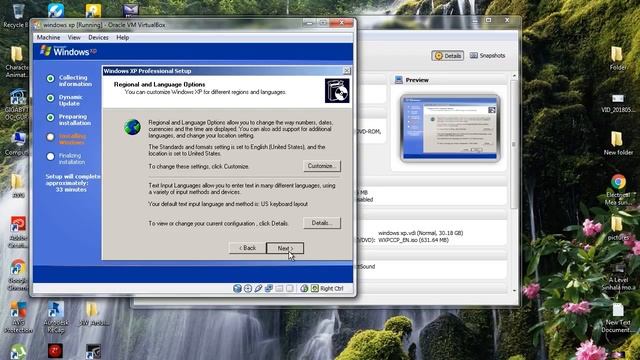Click the setup CD icon in the dialog header
This screenshot has height=360, width=640.
337,91
